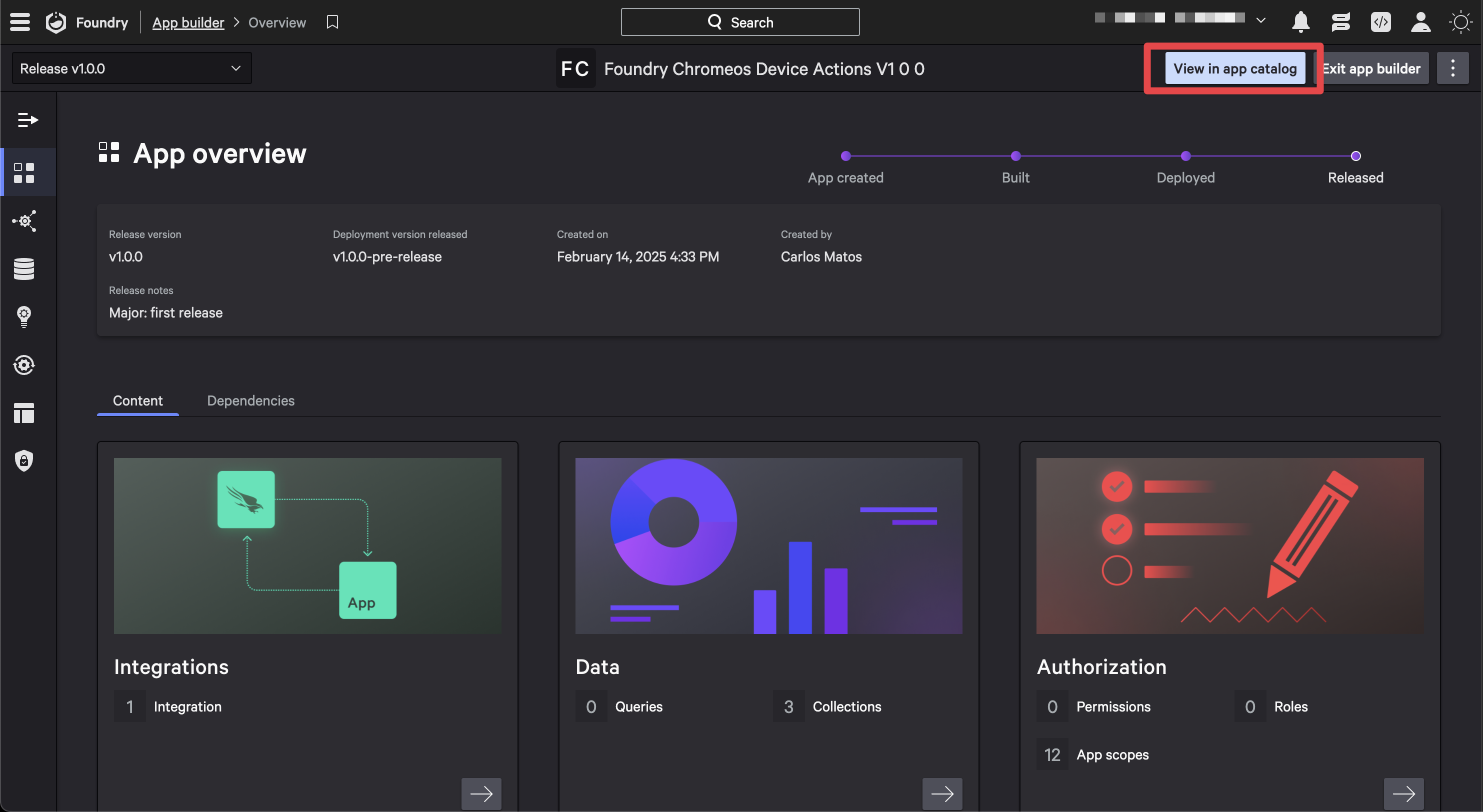Click the Overview breadcrumb
The image size is (1483, 812).
click(x=277, y=22)
